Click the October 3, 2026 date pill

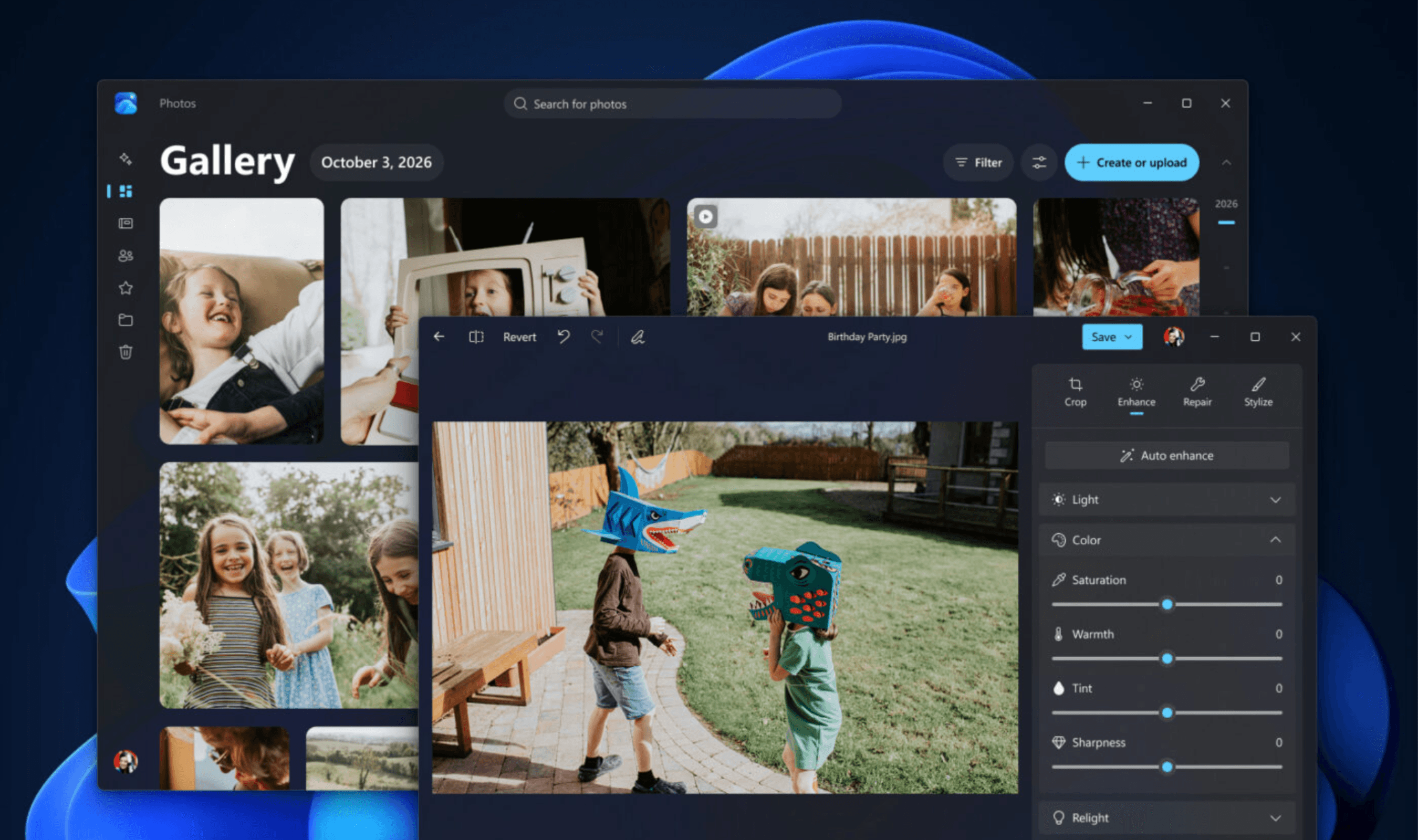[x=377, y=162]
